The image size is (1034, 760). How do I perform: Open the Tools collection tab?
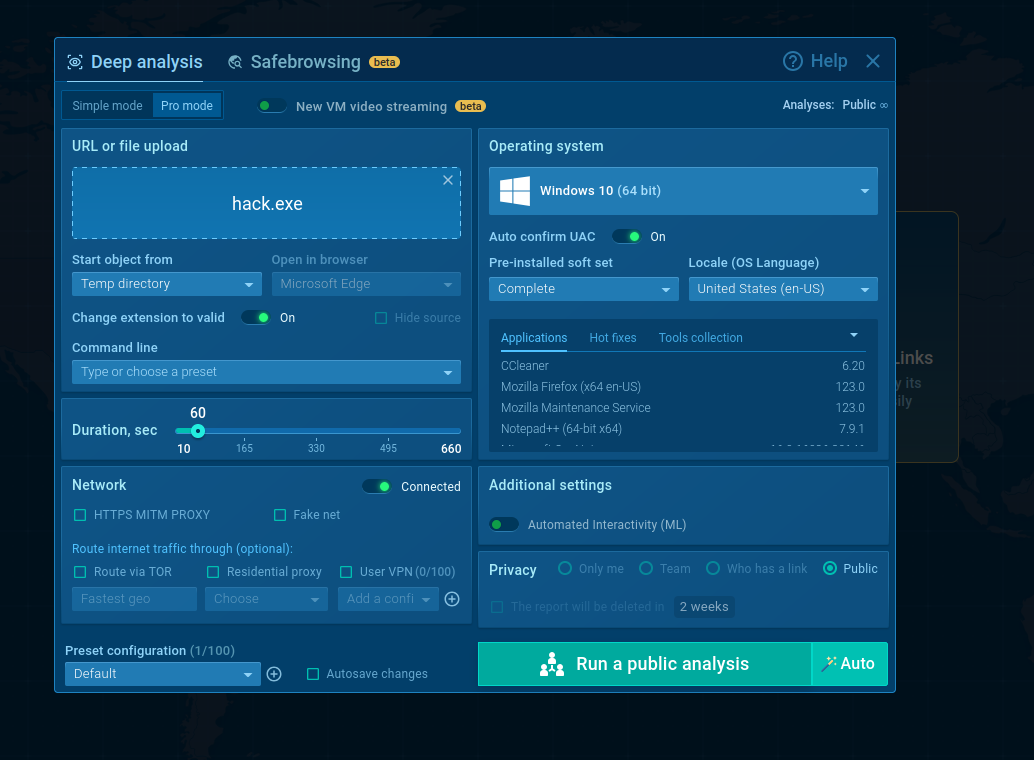pyautogui.click(x=700, y=338)
